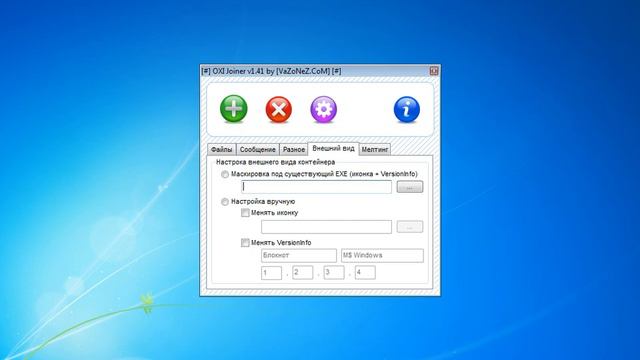Image resolution: width=640 pixels, height=360 pixels.
Task: Click version field containing 2
Action: tap(303, 272)
